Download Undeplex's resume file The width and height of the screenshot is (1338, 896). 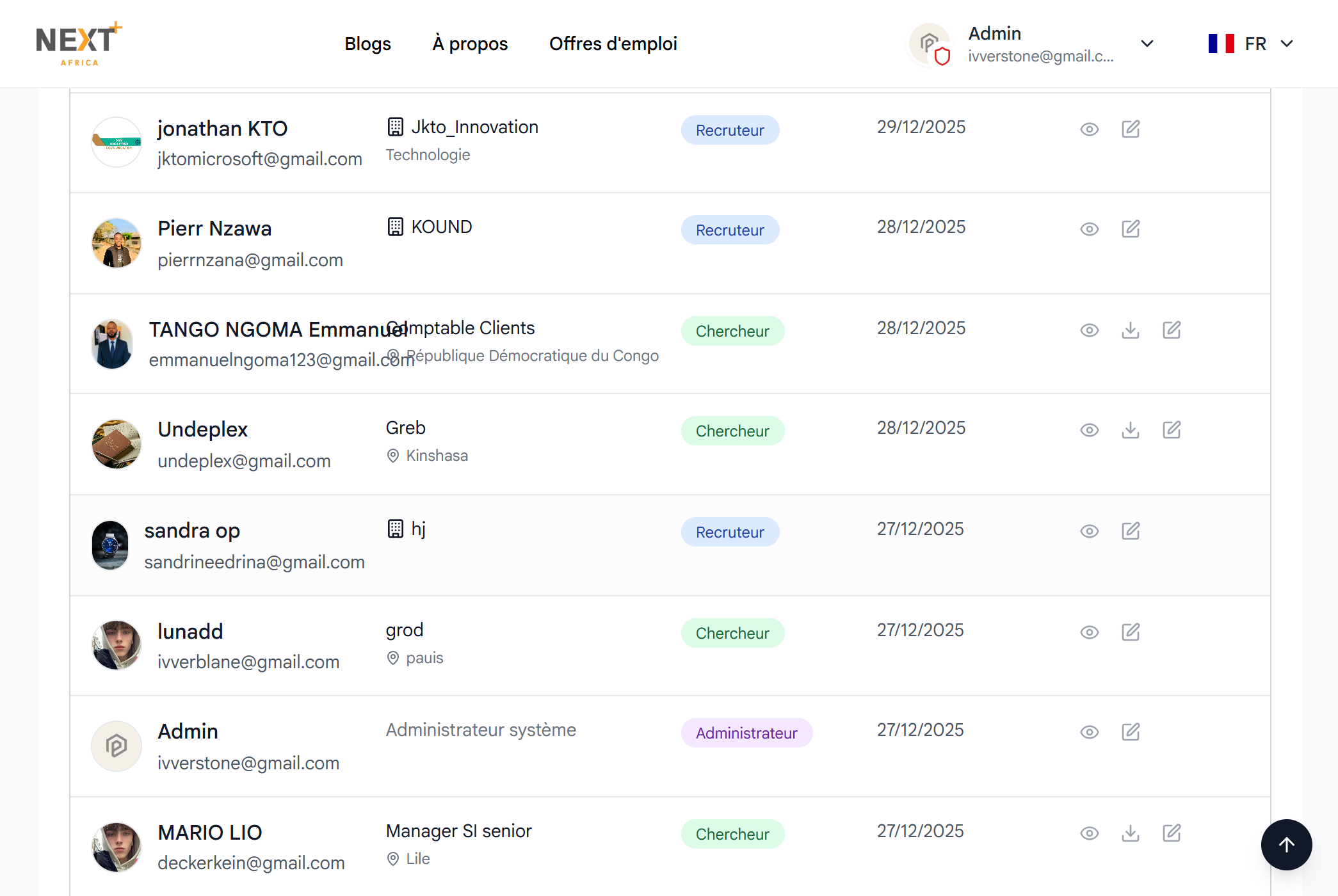click(x=1131, y=430)
